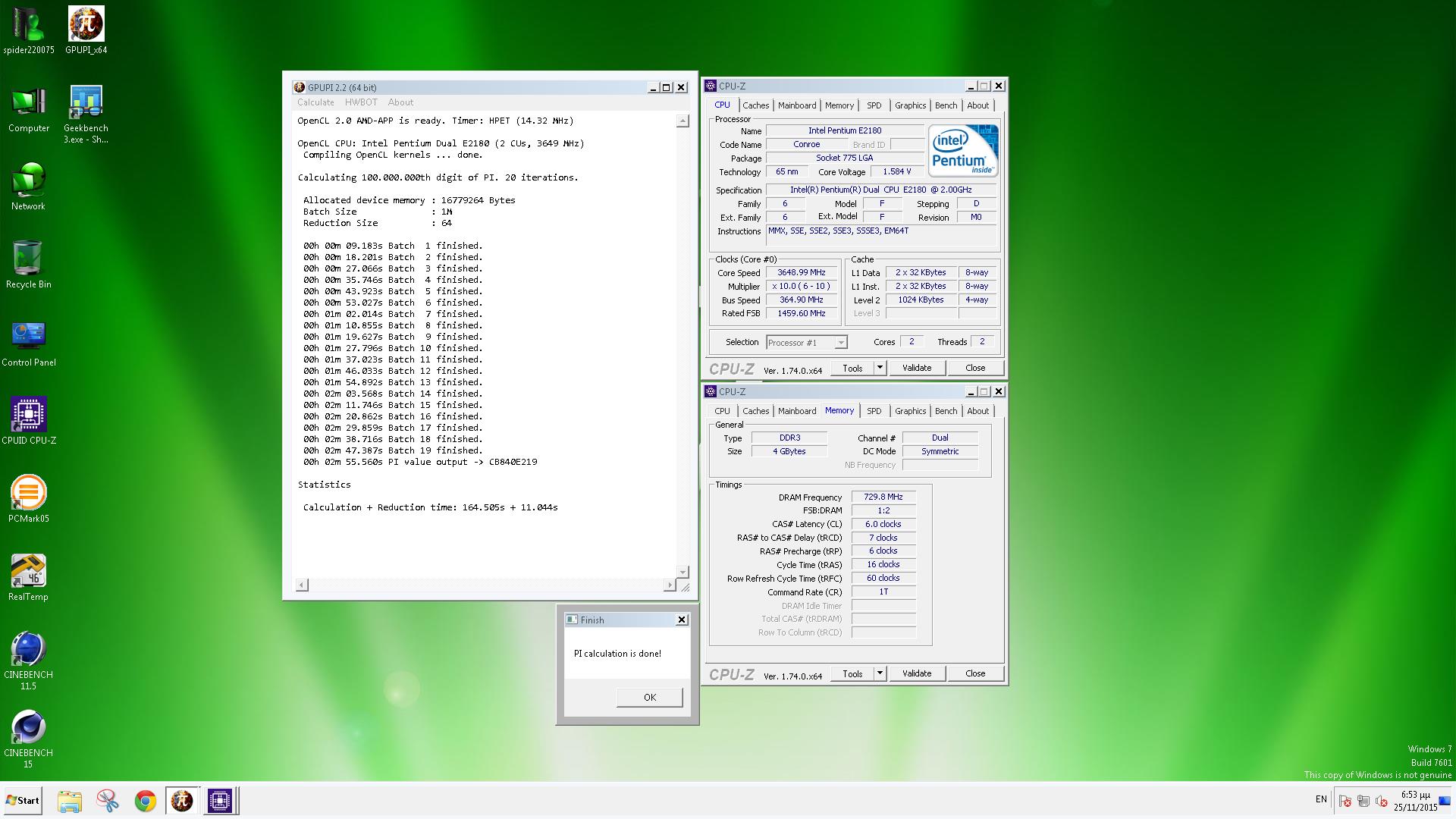Image resolution: width=1456 pixels, height=819 pixels.
Task: Click Tools button in lower CPU-Z
Action: pos(852,673)
